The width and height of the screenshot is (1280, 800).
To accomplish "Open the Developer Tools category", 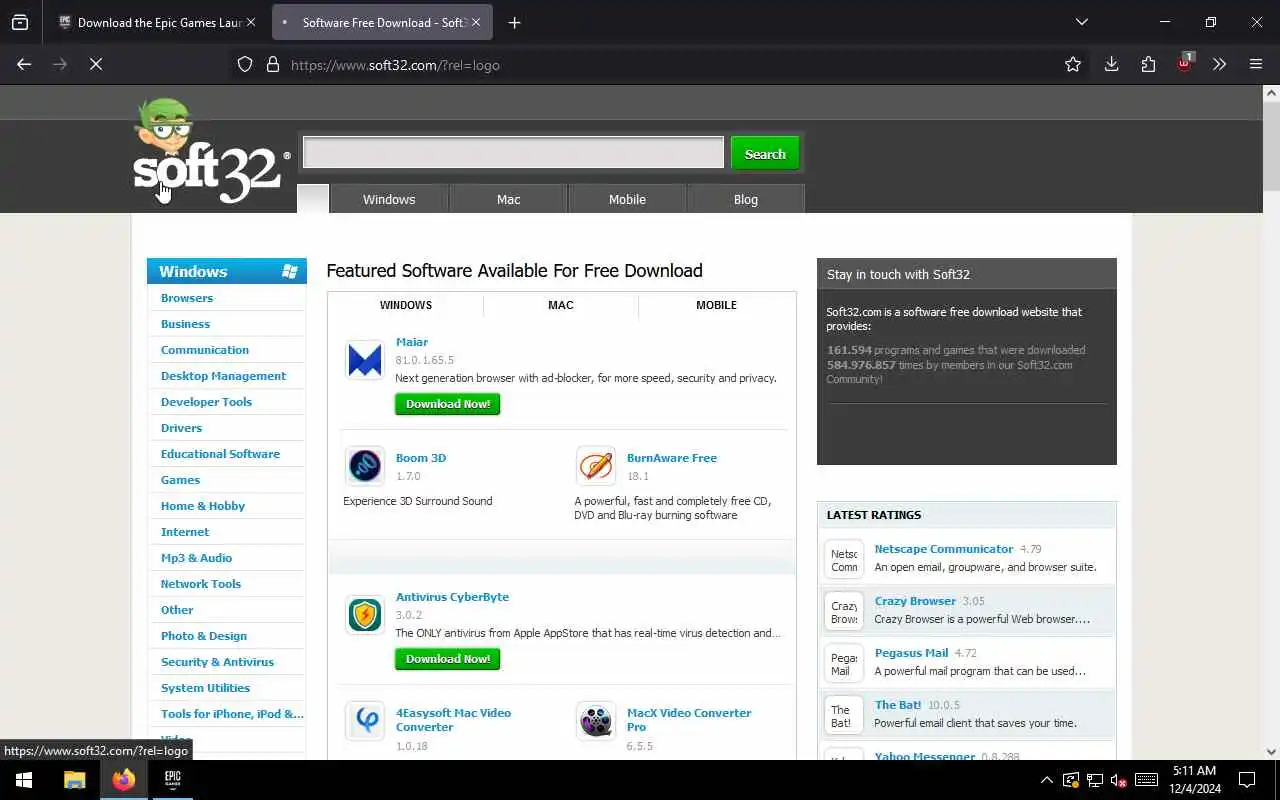I will pos(206,402).
